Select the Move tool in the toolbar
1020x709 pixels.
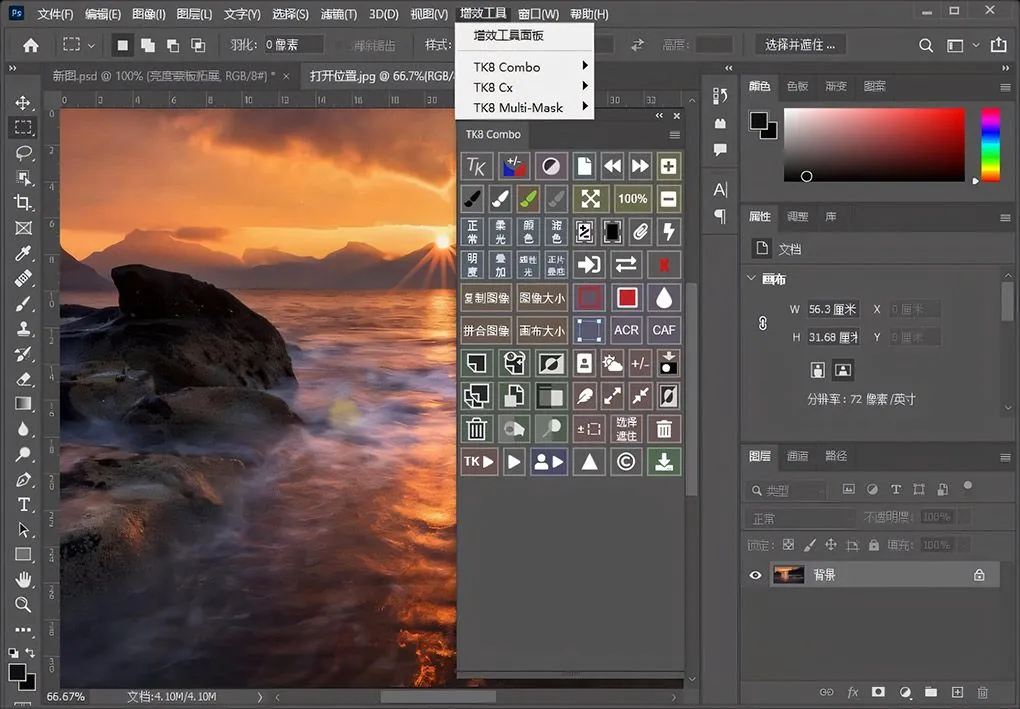[x=23, y=103]
